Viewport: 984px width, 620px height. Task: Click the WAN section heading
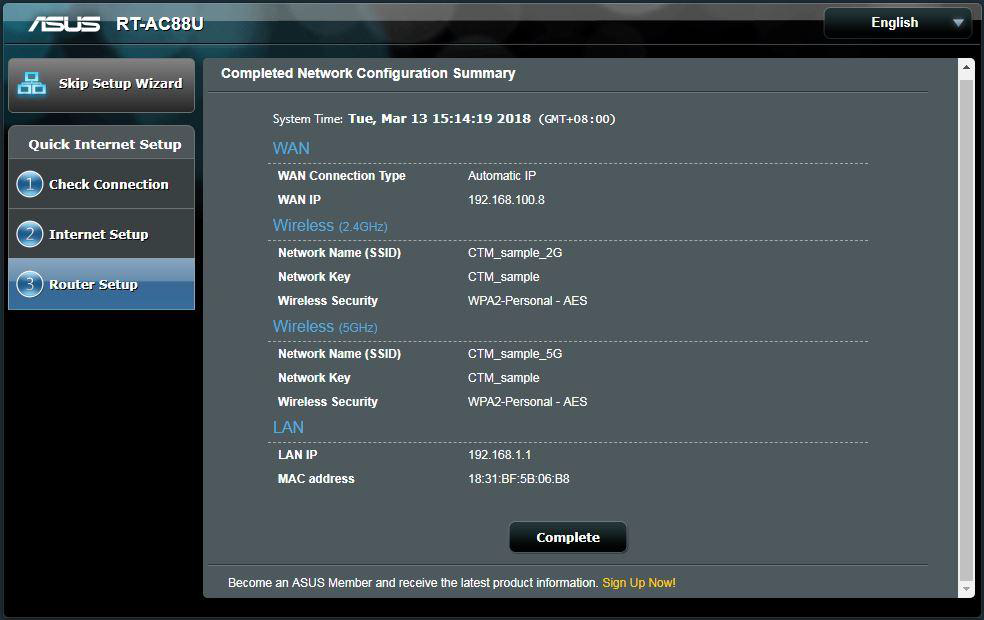tap(291, 148)
